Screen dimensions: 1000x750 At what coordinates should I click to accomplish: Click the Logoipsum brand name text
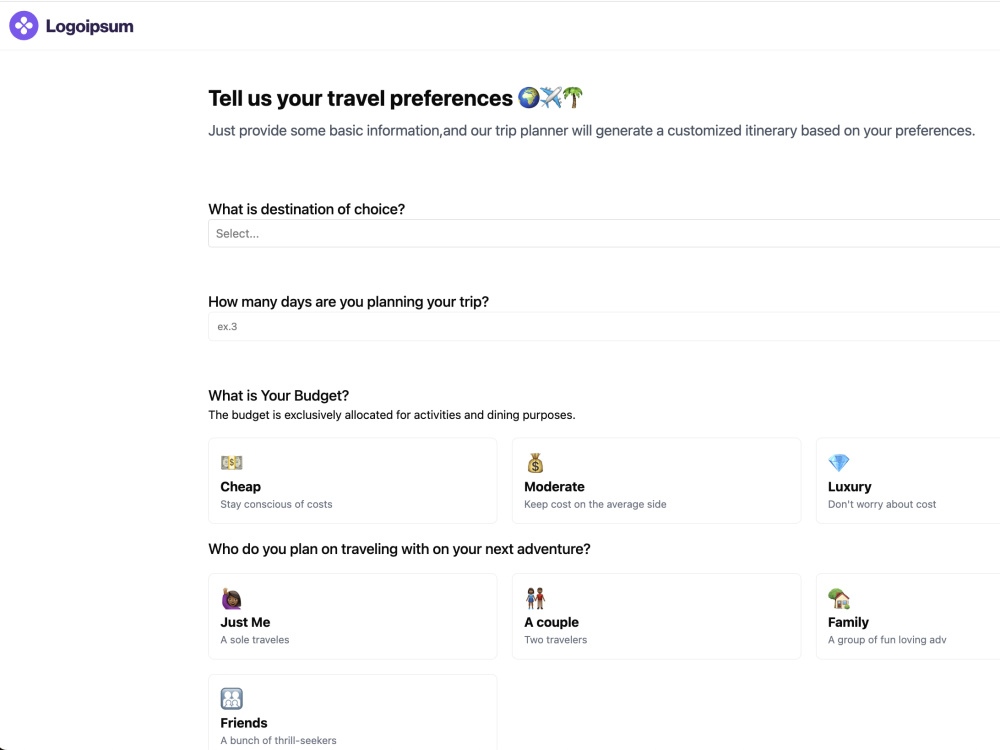89,26
